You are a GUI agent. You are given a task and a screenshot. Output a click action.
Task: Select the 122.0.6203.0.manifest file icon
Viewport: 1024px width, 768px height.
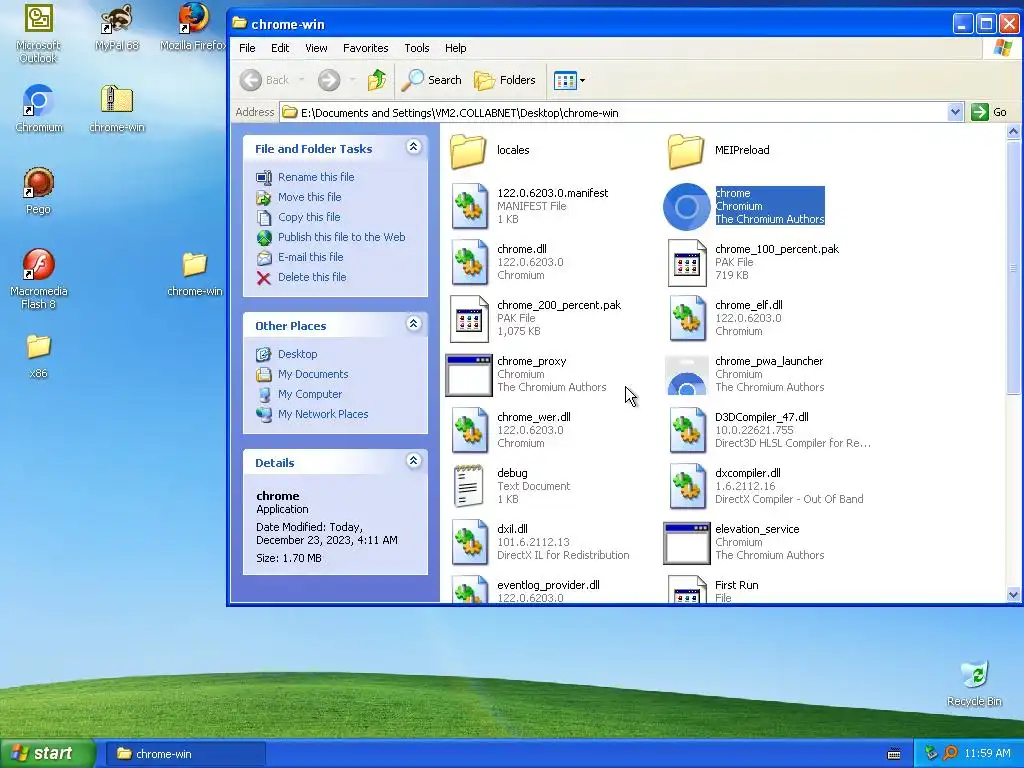point(469,206)
